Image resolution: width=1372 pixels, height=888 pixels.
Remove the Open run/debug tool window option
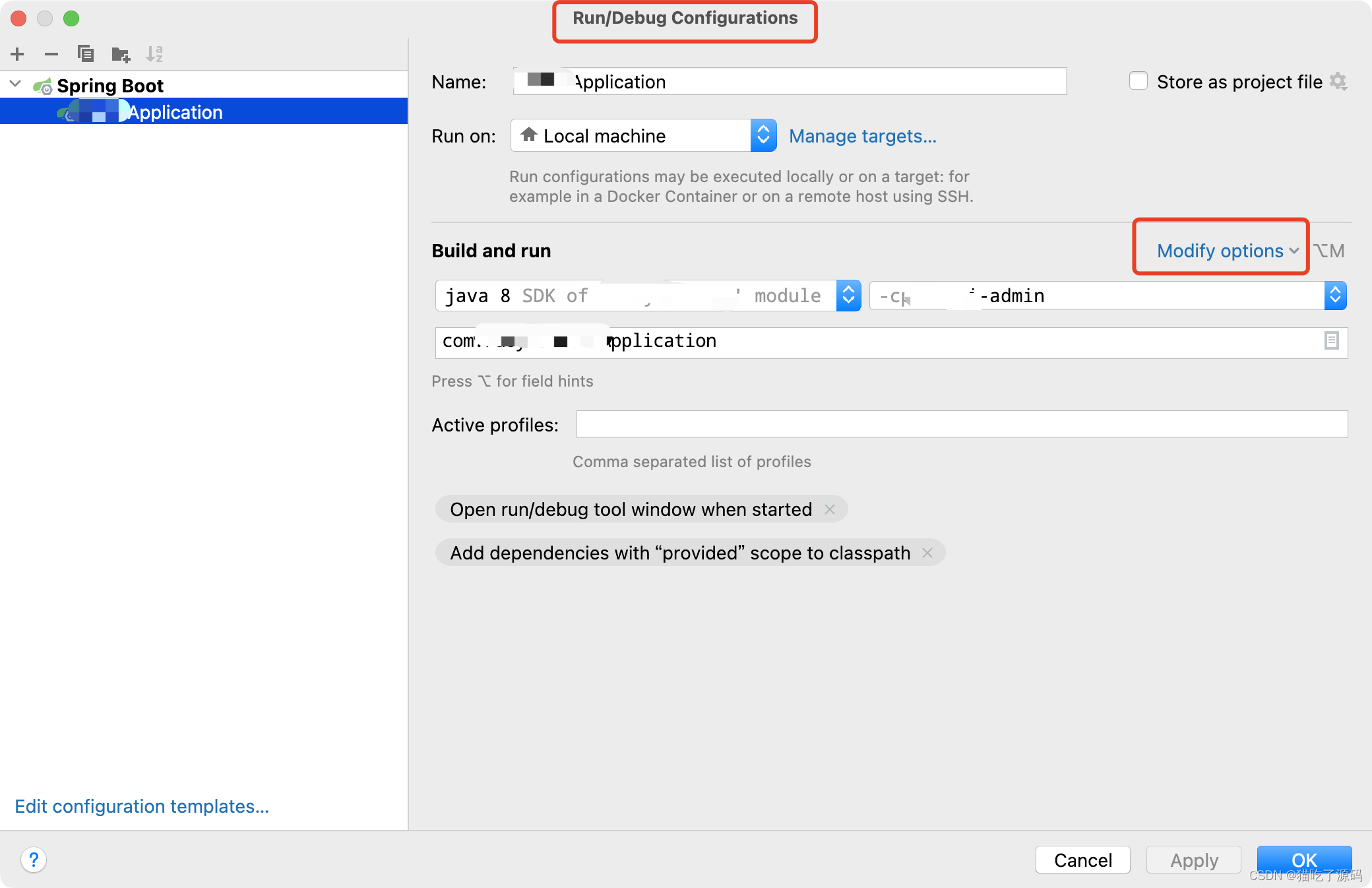tap(830, 509)
